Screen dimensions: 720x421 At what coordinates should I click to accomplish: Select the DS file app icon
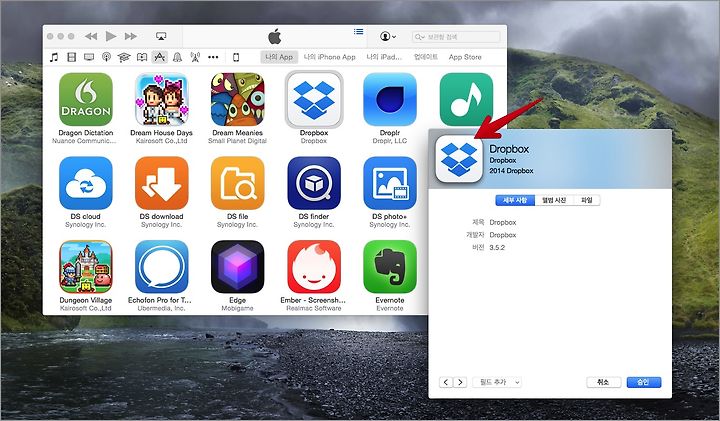(237, 183)
